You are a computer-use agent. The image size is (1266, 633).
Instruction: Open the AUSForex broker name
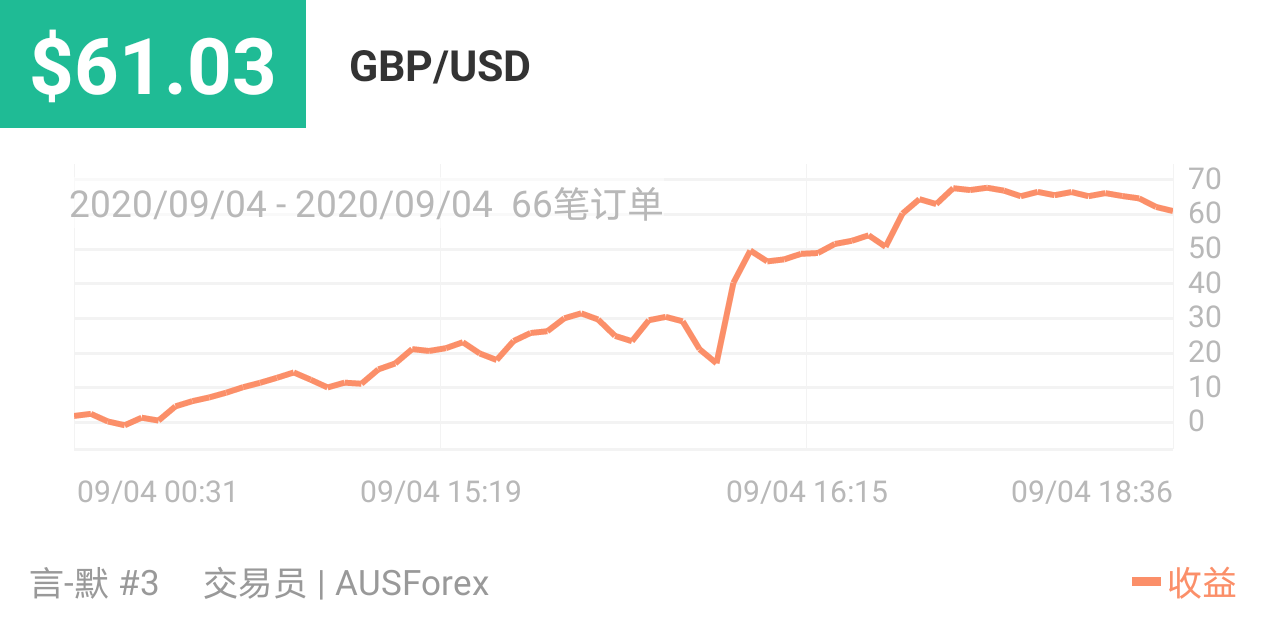click(412, 583)
